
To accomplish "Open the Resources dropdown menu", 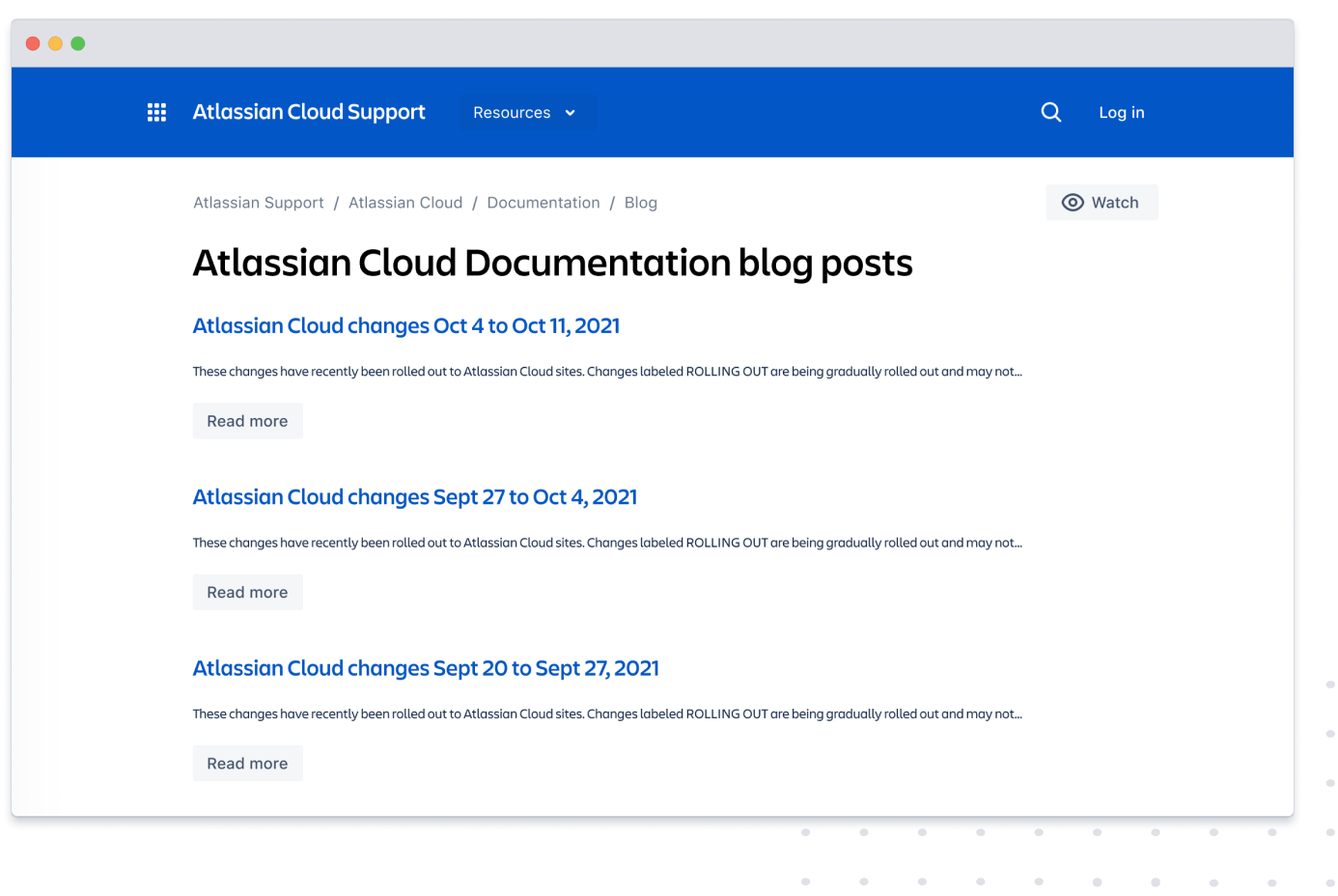I will tap(512, 113).
